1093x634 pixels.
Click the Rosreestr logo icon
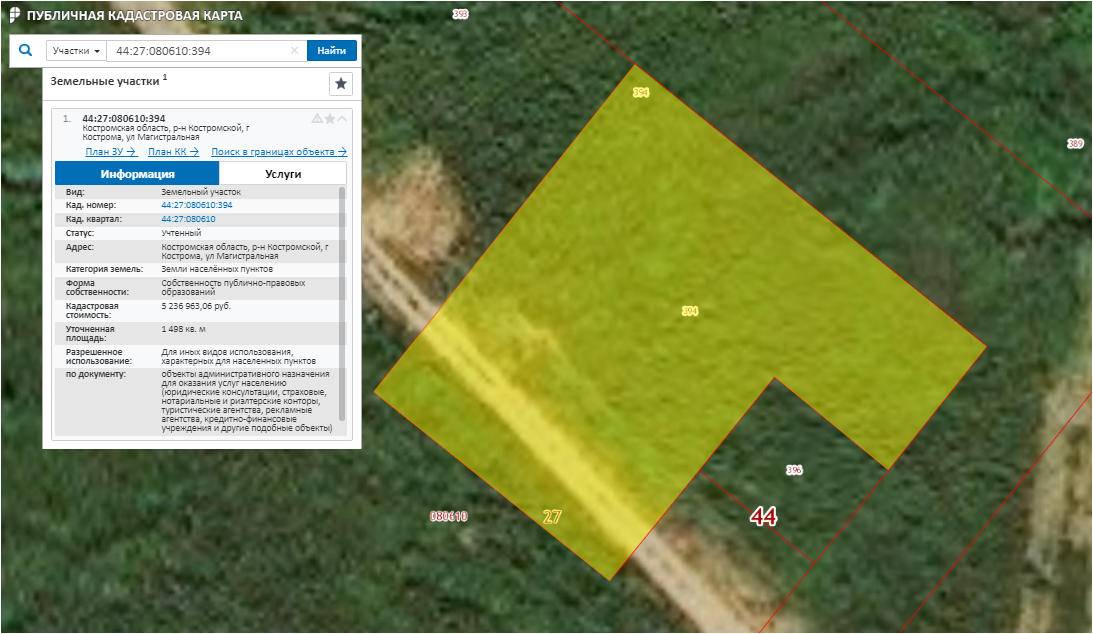[x=13, y=16]
